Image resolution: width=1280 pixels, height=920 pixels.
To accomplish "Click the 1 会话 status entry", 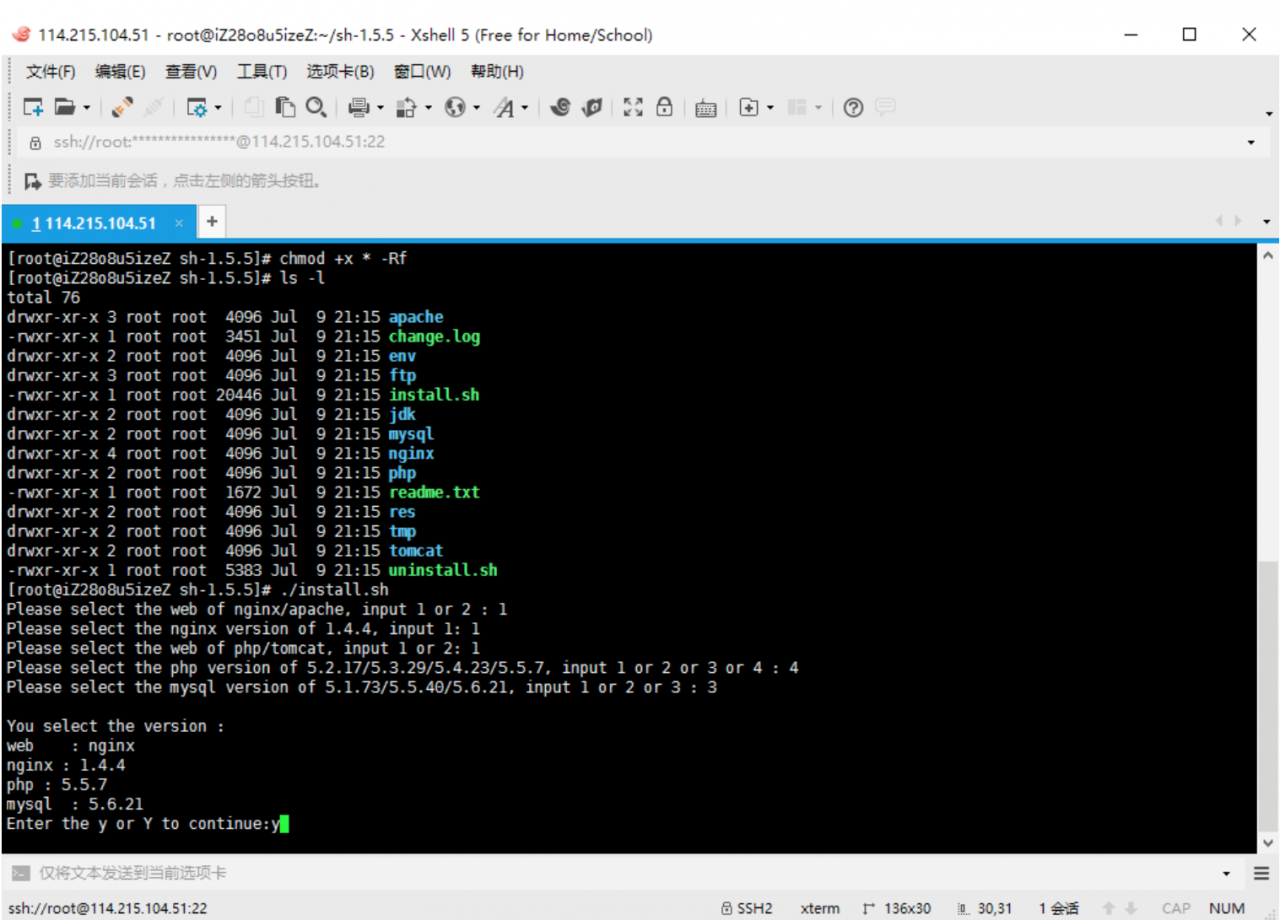I will click(1058, 908).
